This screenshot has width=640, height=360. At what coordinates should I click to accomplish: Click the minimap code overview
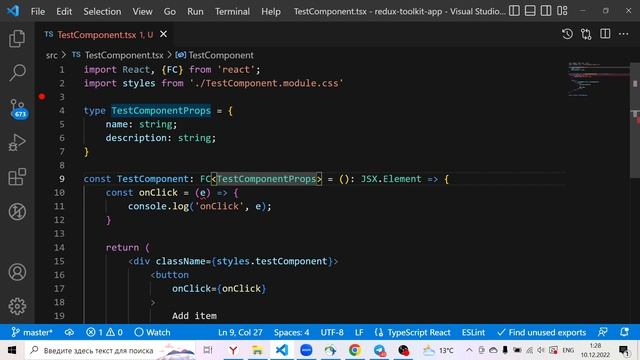[598, 80]
